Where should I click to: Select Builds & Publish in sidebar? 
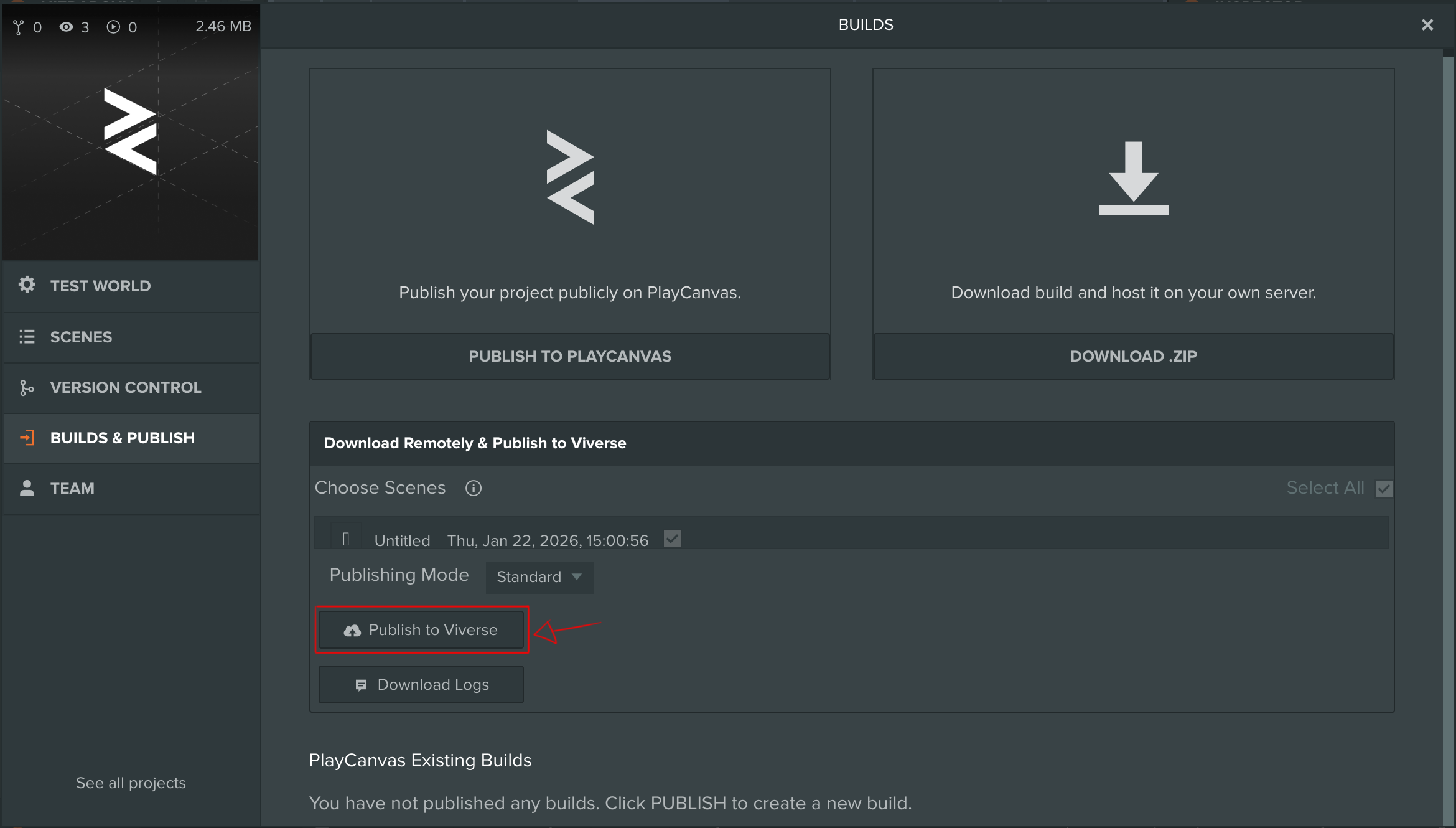point(122,438)
